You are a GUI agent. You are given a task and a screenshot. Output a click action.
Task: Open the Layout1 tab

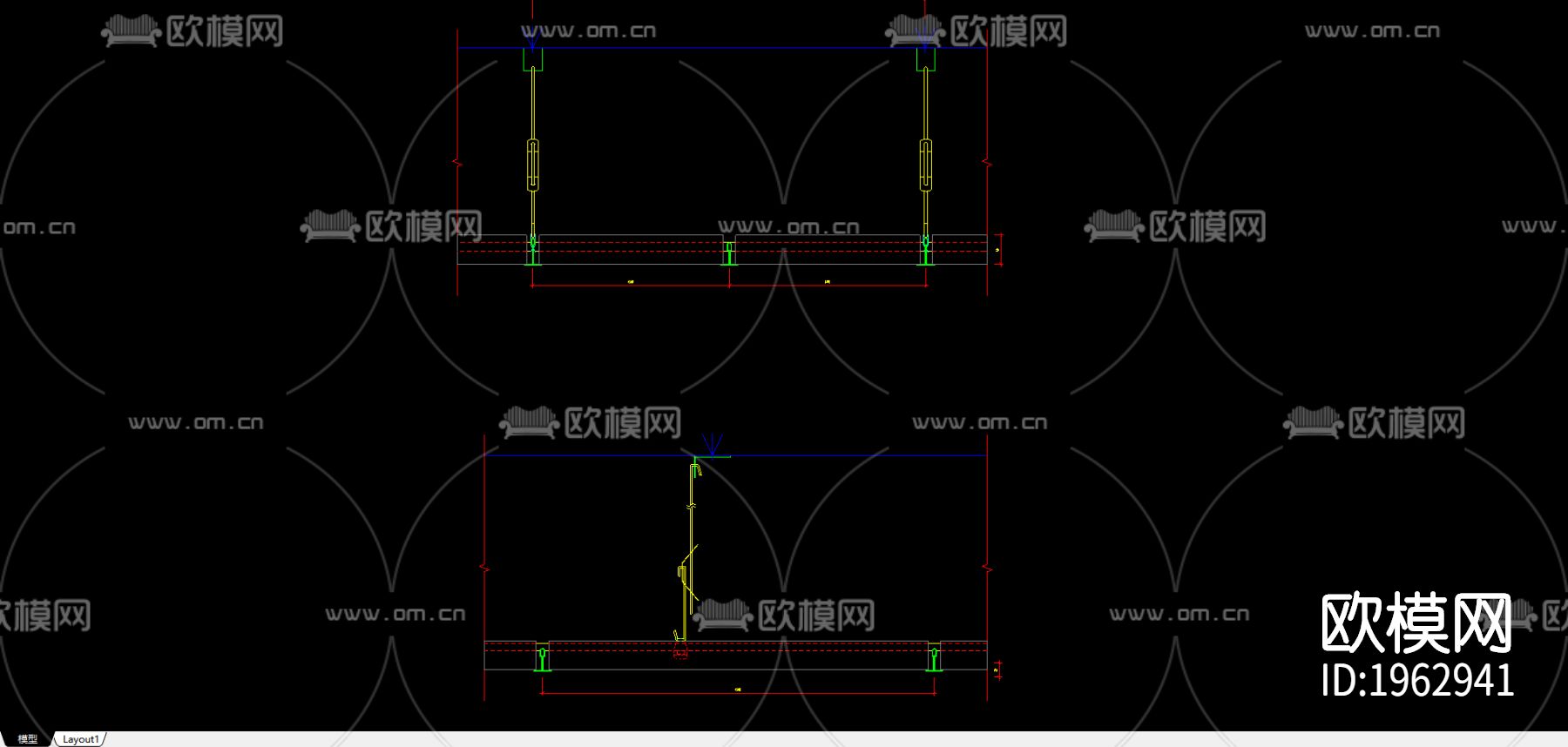[x=80, y=739]
